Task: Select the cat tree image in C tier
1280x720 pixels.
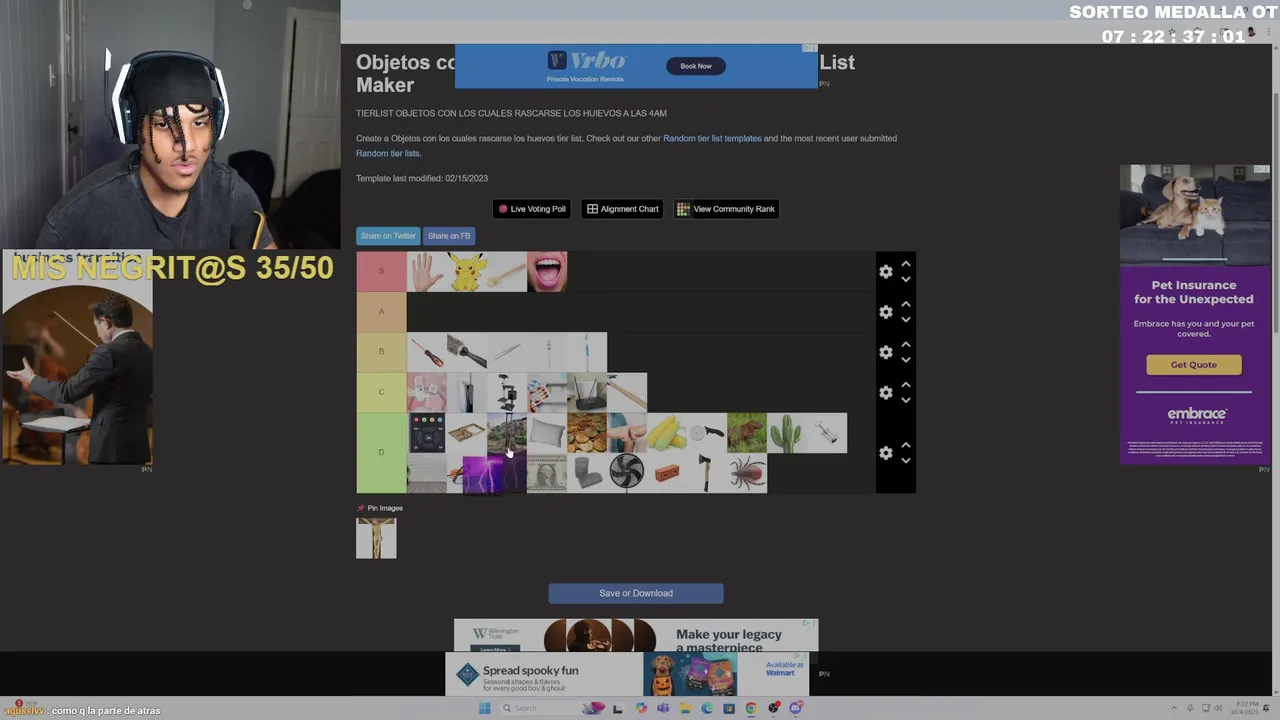Action: point(507,392)
